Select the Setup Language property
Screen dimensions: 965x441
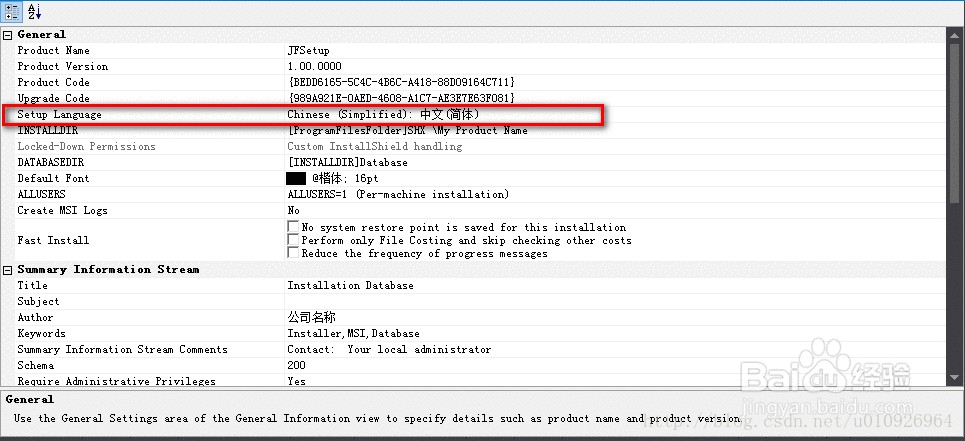pos(60,114)
